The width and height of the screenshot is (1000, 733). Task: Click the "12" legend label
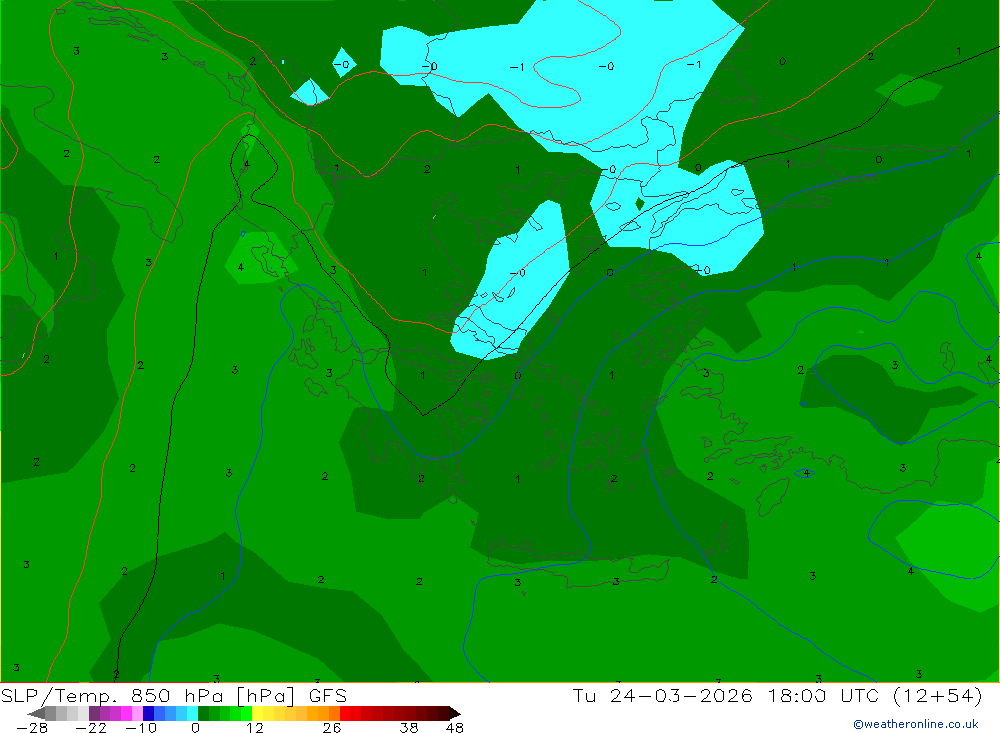[x=255, y=728]
